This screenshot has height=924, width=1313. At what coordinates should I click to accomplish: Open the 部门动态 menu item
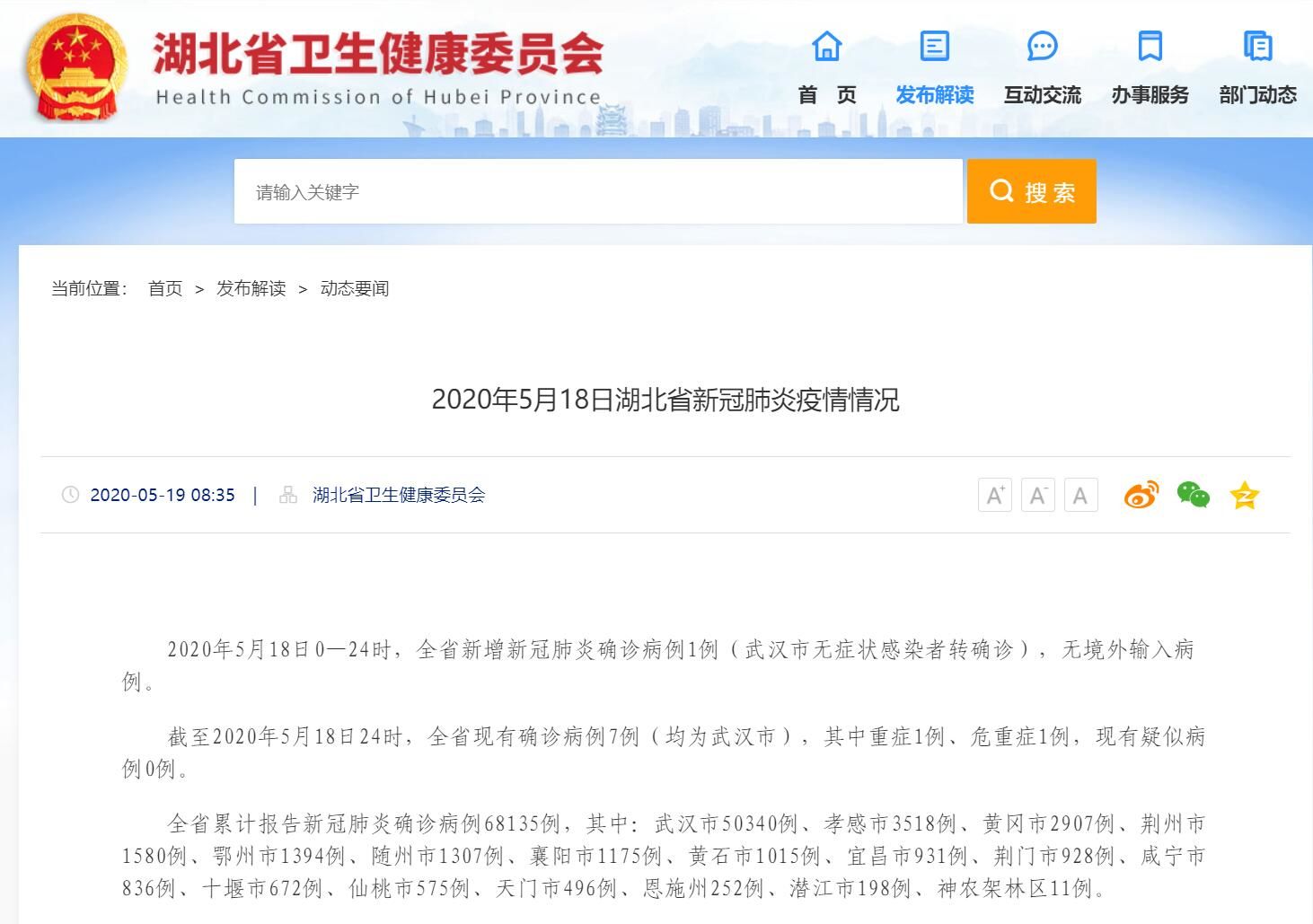coord(1257,95)
